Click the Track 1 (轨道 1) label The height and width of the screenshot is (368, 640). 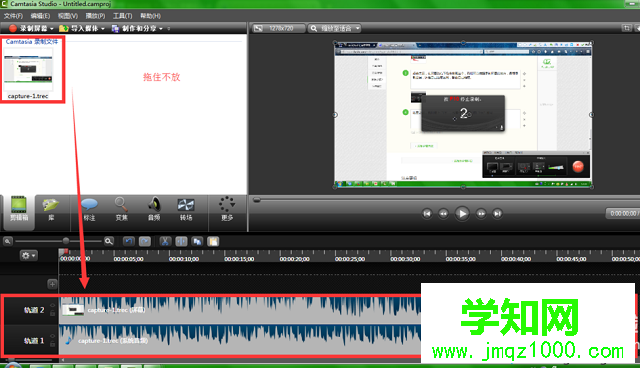34,341
